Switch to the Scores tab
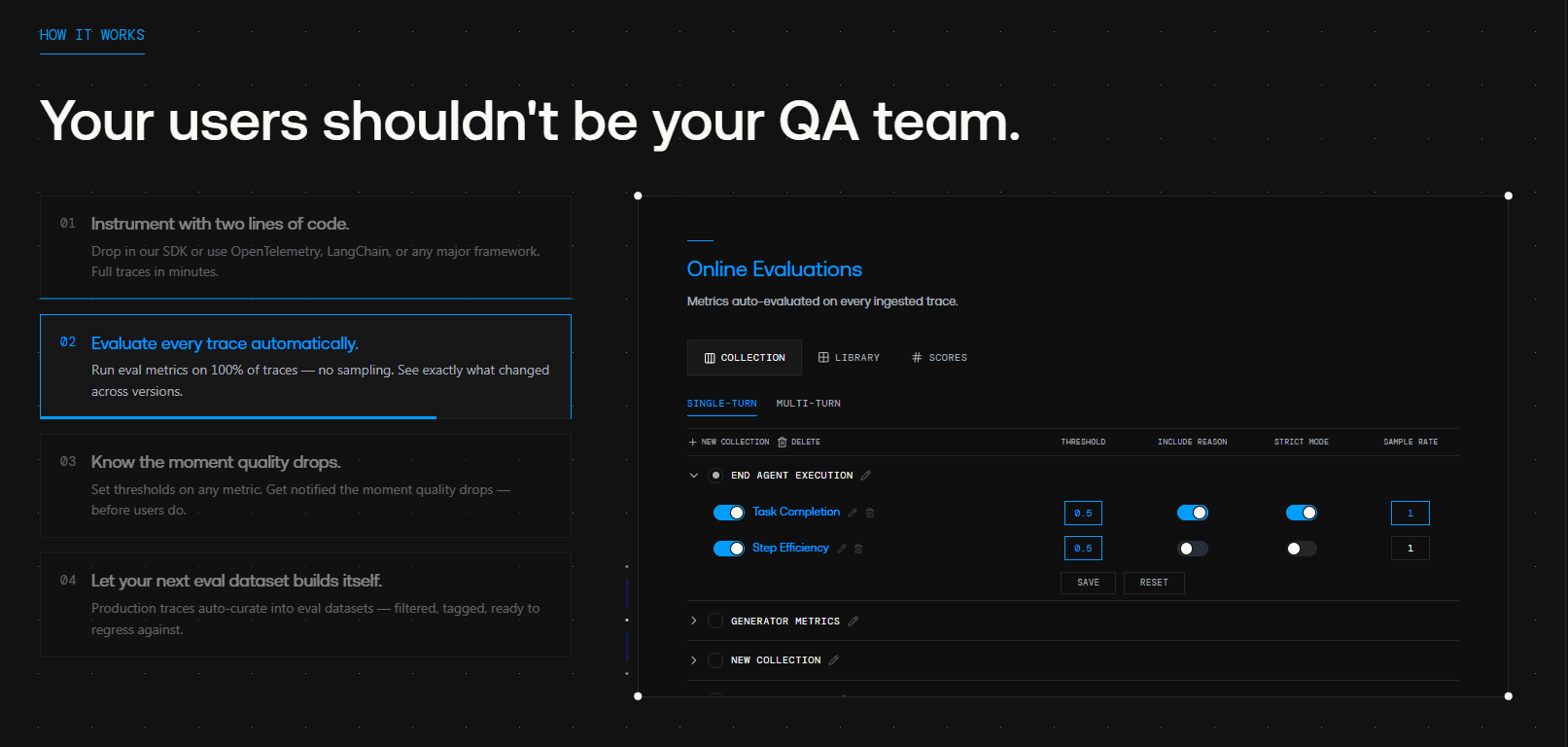 [939, 358]
